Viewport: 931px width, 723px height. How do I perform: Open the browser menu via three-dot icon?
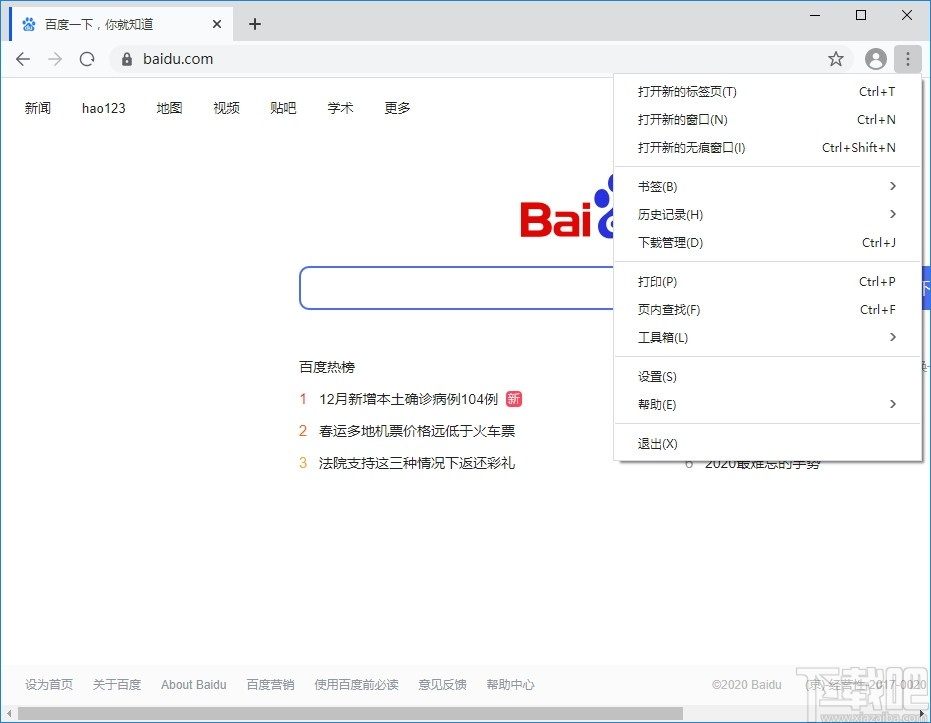coord(907,59)
